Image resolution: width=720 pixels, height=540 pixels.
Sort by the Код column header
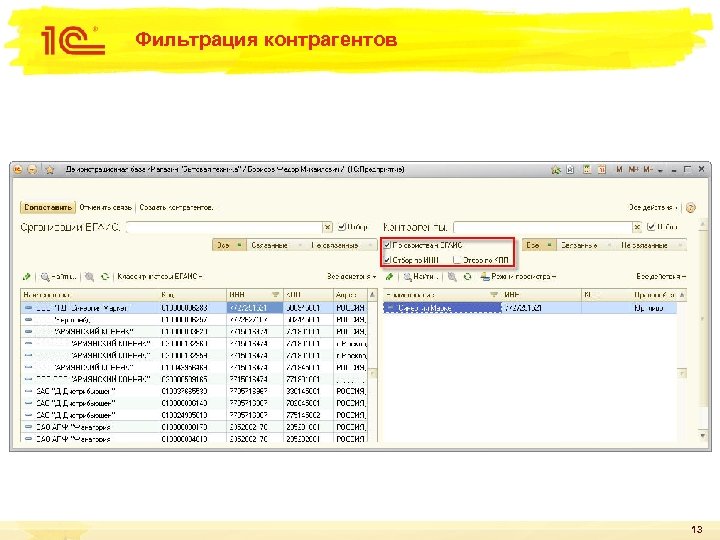(x=192, y=295)
